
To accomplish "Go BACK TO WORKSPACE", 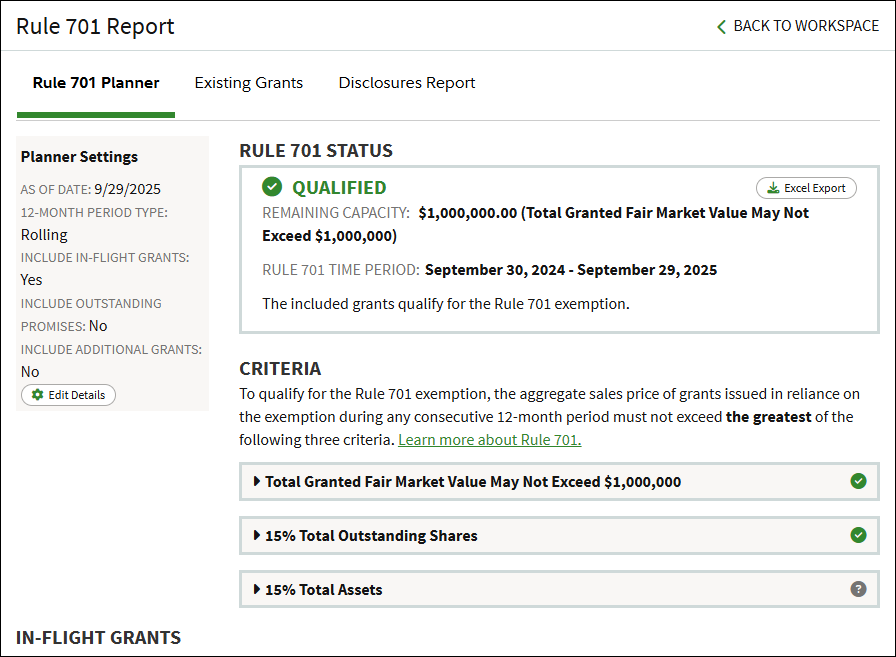I will click(x=798, y=26).
